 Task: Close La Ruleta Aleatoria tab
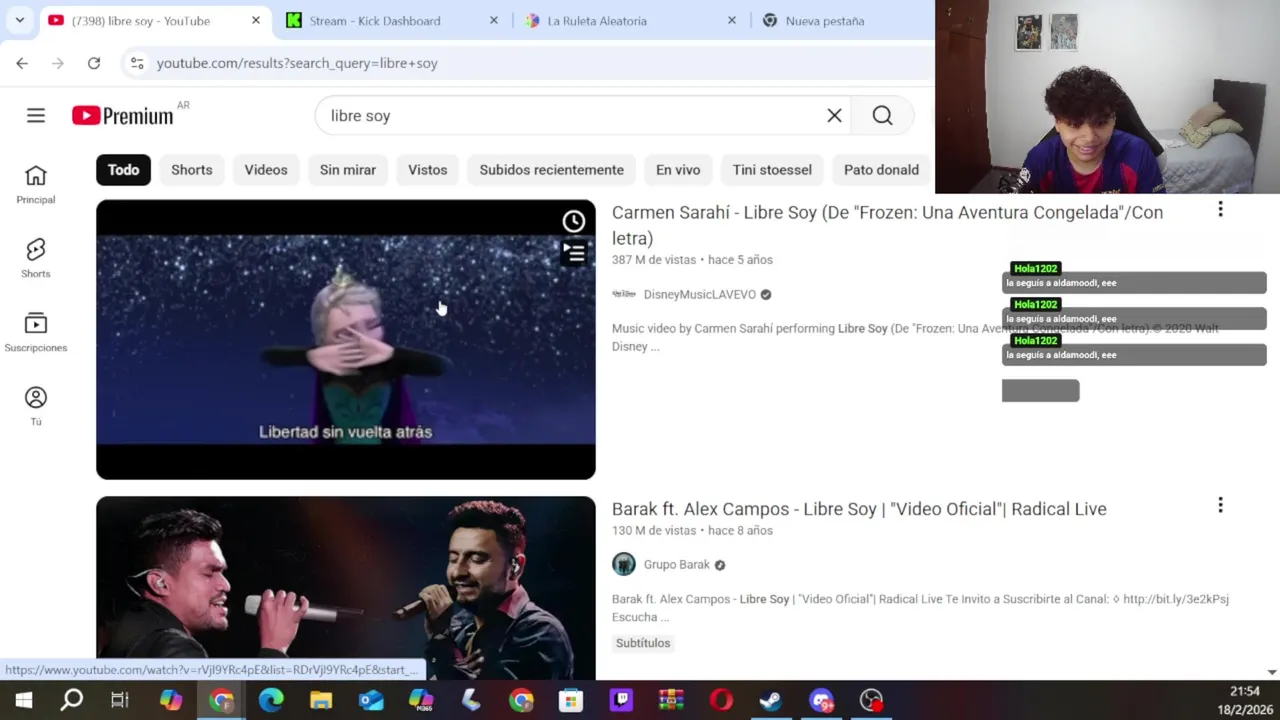(x=732, y=20)
